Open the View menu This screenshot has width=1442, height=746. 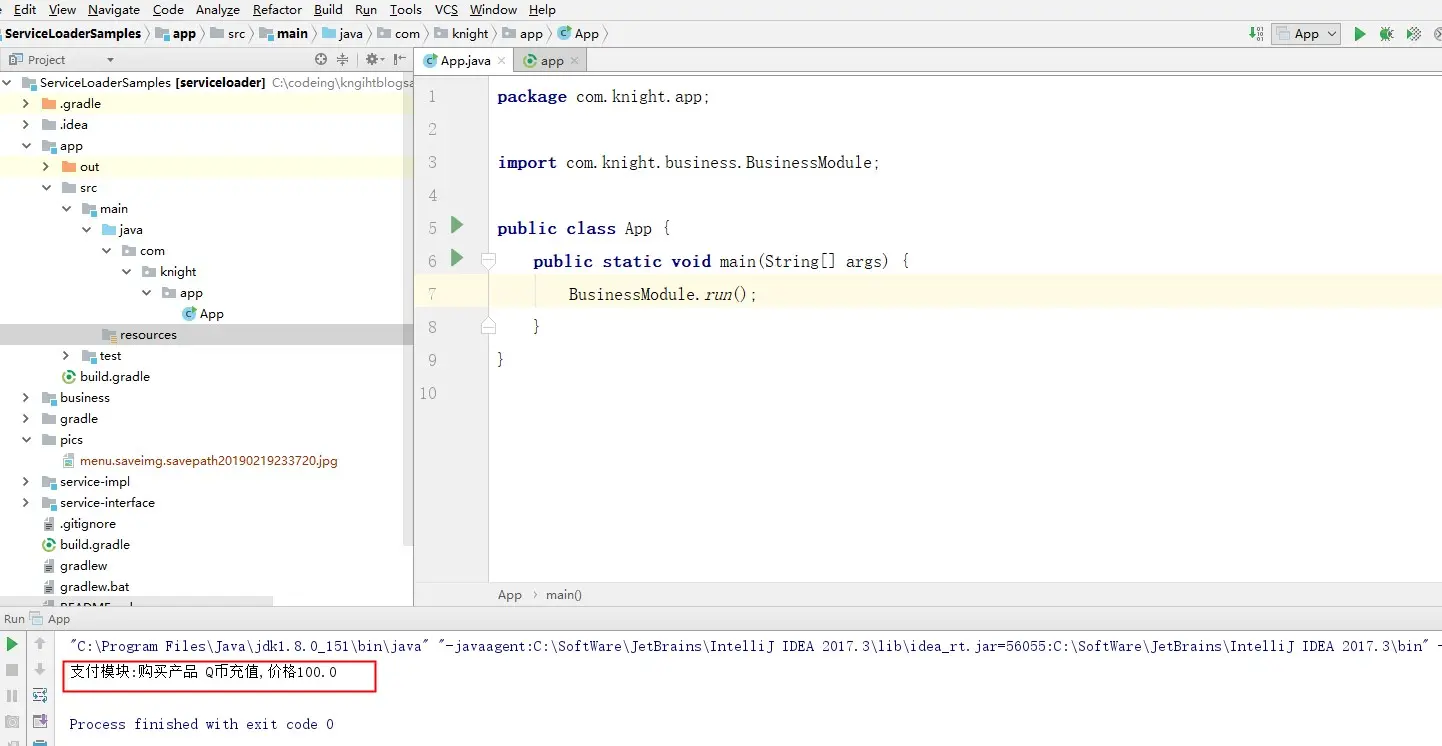(x=62, y=10)
